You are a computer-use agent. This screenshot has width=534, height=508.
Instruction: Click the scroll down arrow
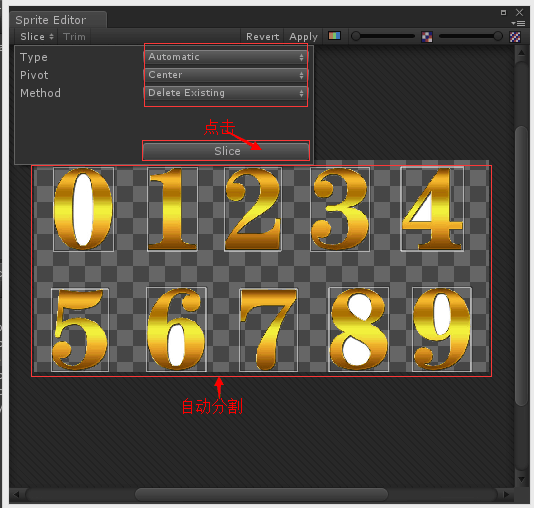pyautogui.click(x=521, y=479)
